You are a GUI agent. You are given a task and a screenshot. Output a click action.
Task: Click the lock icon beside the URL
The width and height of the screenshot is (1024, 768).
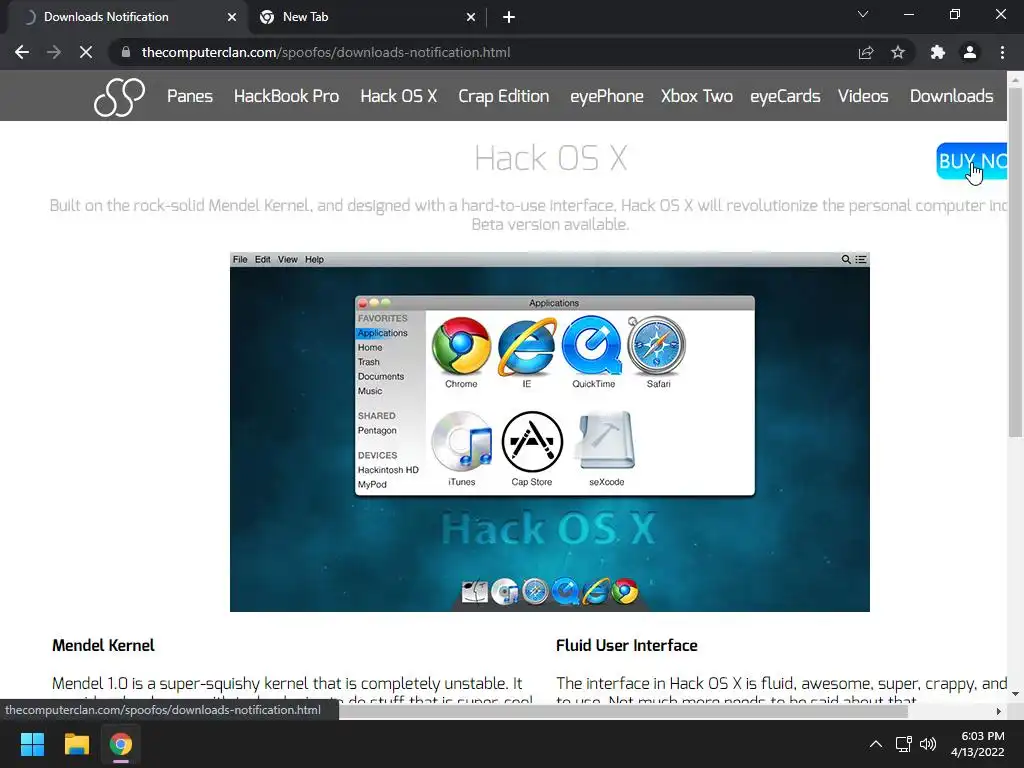pos(126,52)
